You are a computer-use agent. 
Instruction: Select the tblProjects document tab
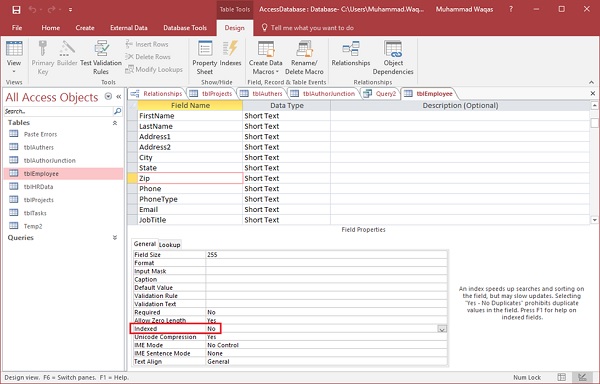click(x=211, y=94)
